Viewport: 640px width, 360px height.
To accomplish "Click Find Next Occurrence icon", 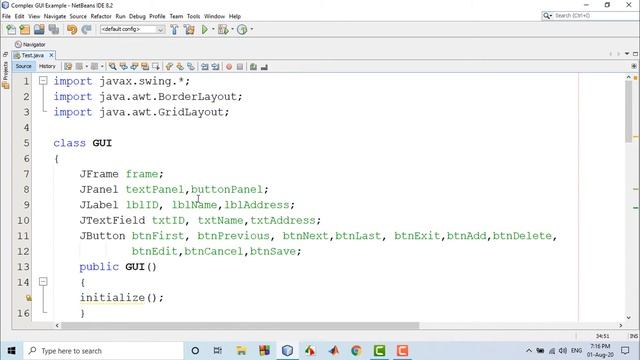I will (x=134, y=67).
